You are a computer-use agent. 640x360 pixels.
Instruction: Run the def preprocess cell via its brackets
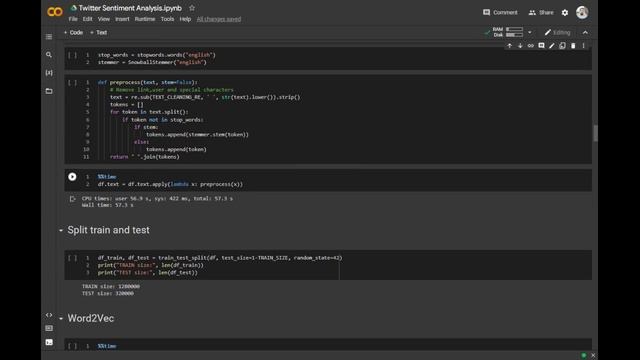pyautogui.click(x=72, y=82)
